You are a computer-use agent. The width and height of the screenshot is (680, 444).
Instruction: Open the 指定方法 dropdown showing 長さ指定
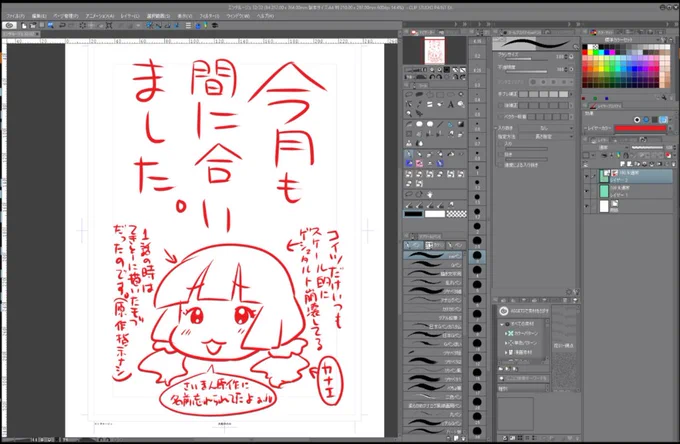click(x=546, y=136)
